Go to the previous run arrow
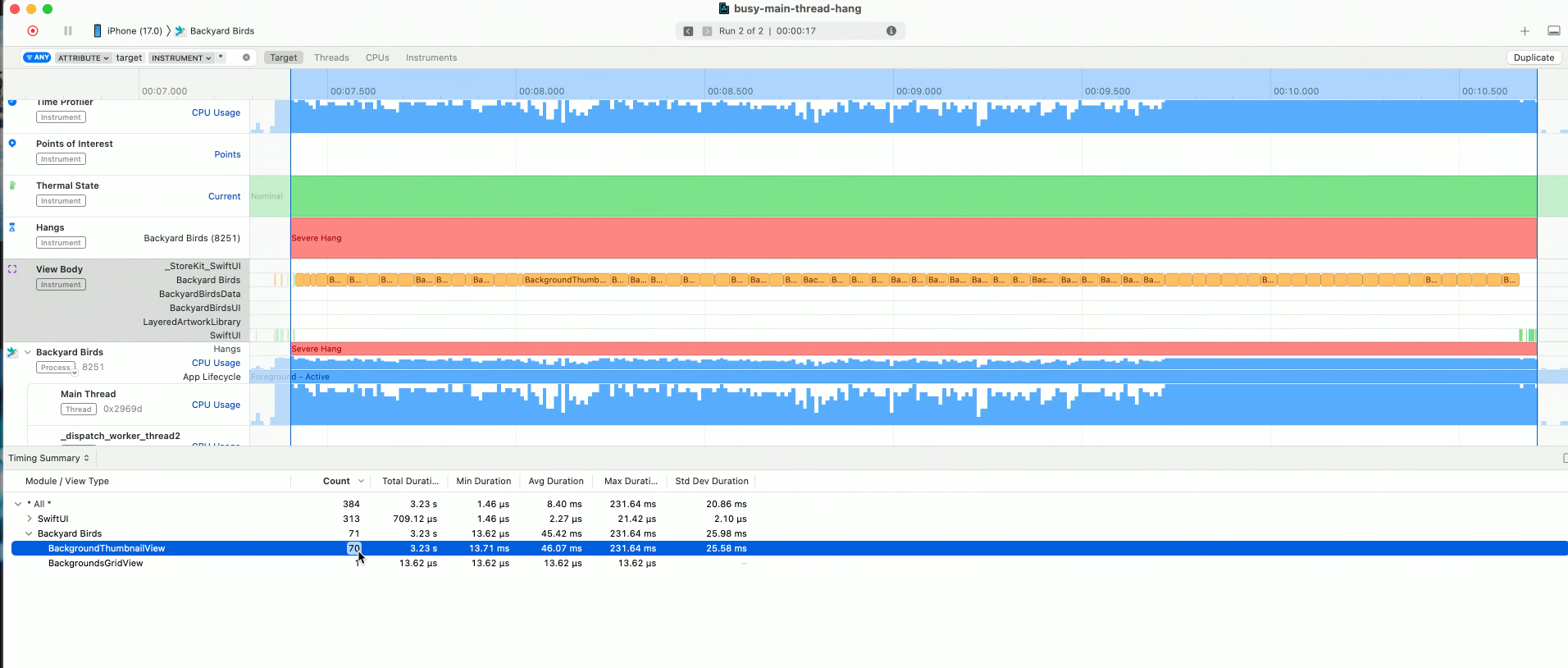 coord(688,31)
